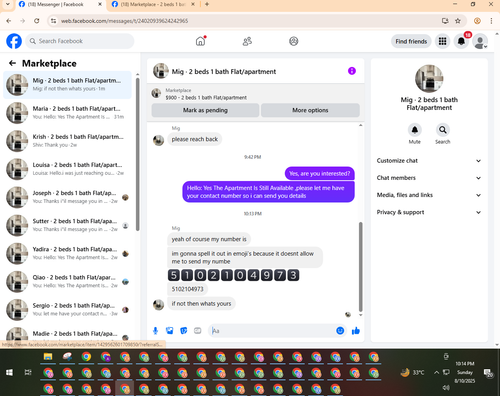The height and width of the screenshot is (396, 500).
Task: Open Windows Start menu
Action: click(9, 372)
